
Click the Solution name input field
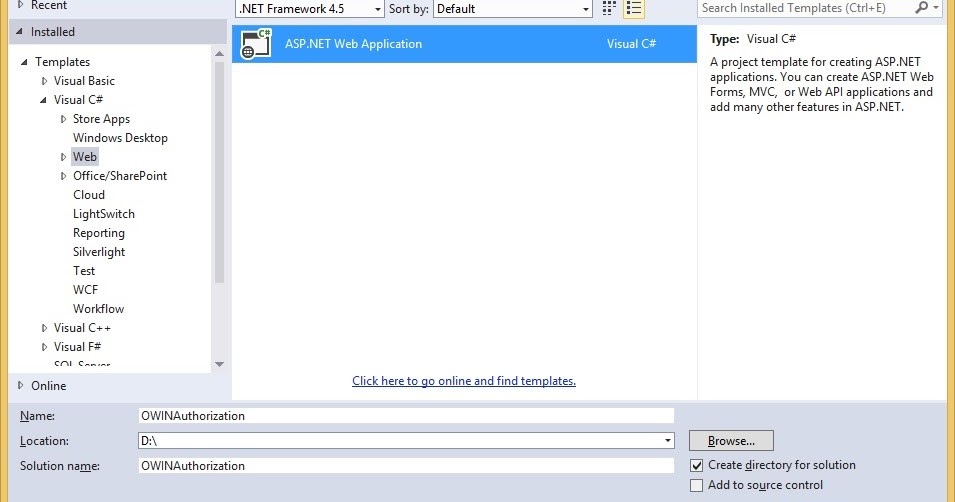coord(406,465)
